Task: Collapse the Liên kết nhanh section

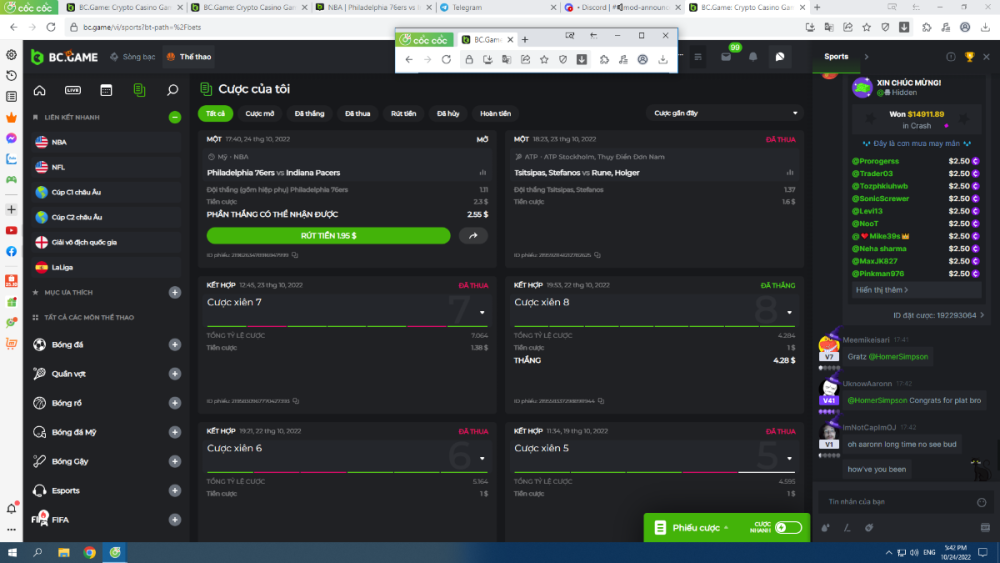Action: [x=175, y=117]
